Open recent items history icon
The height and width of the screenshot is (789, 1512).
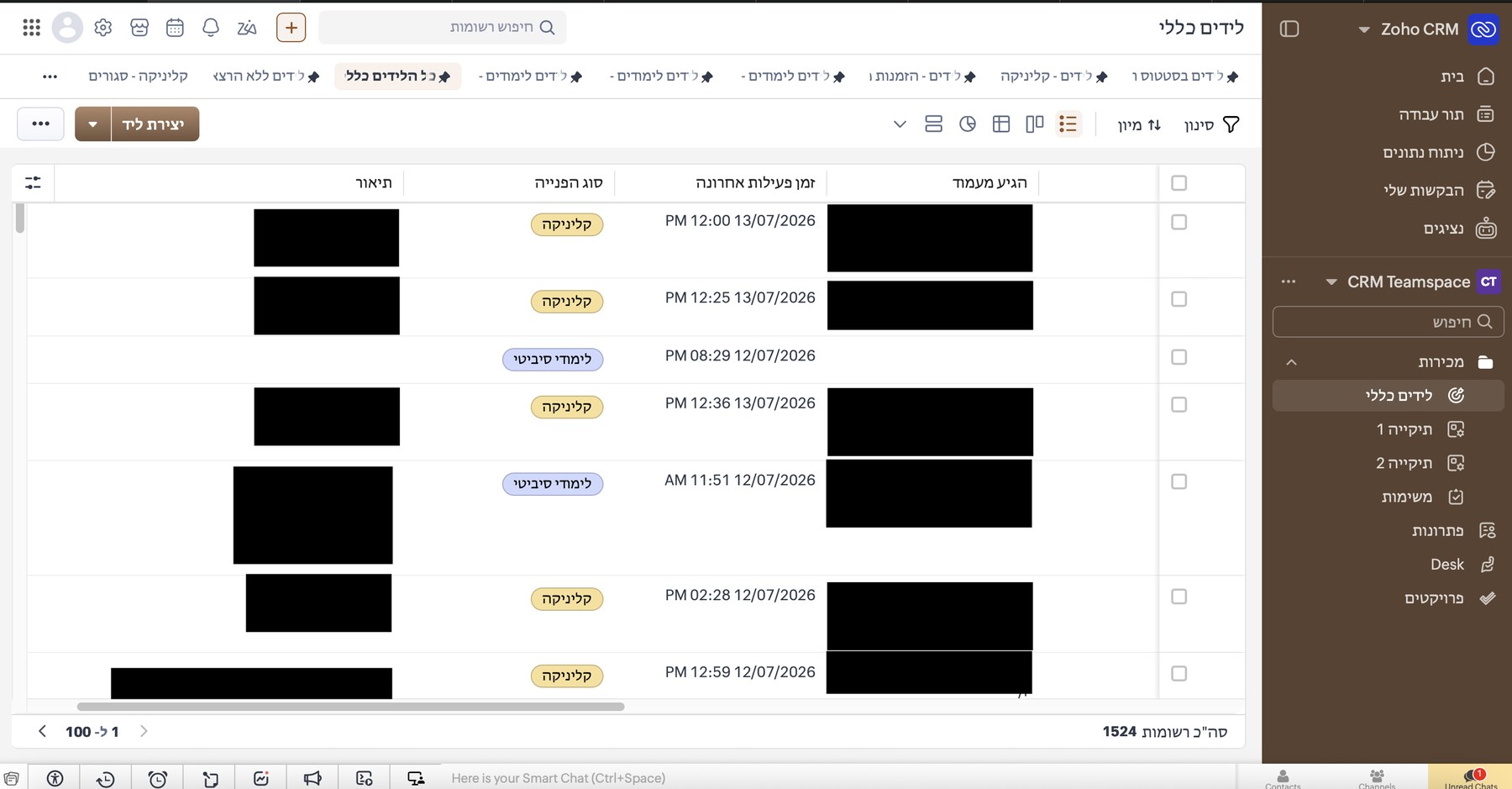pos(106,779)
